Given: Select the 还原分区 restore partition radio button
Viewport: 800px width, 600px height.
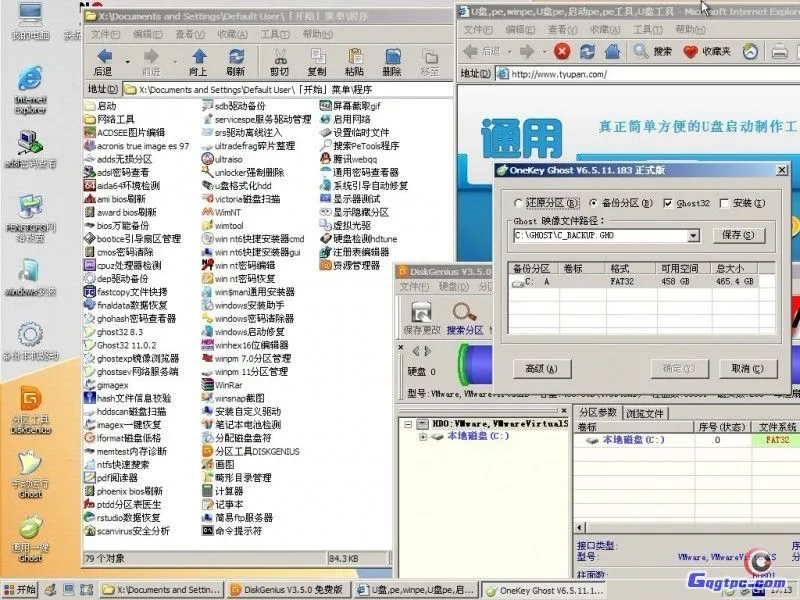Looking at the screenshot, I should [x=518, y=202].
